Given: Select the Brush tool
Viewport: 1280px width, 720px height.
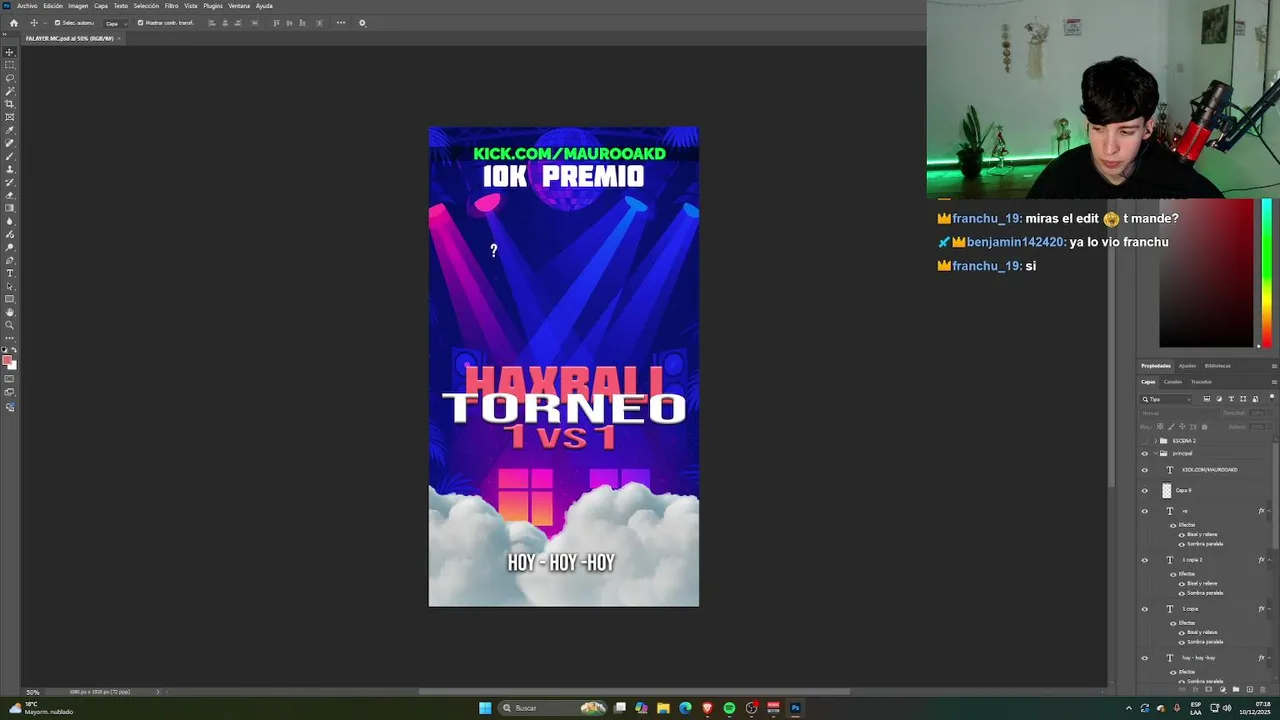Looking at the screenshot, I should [10, 156].
